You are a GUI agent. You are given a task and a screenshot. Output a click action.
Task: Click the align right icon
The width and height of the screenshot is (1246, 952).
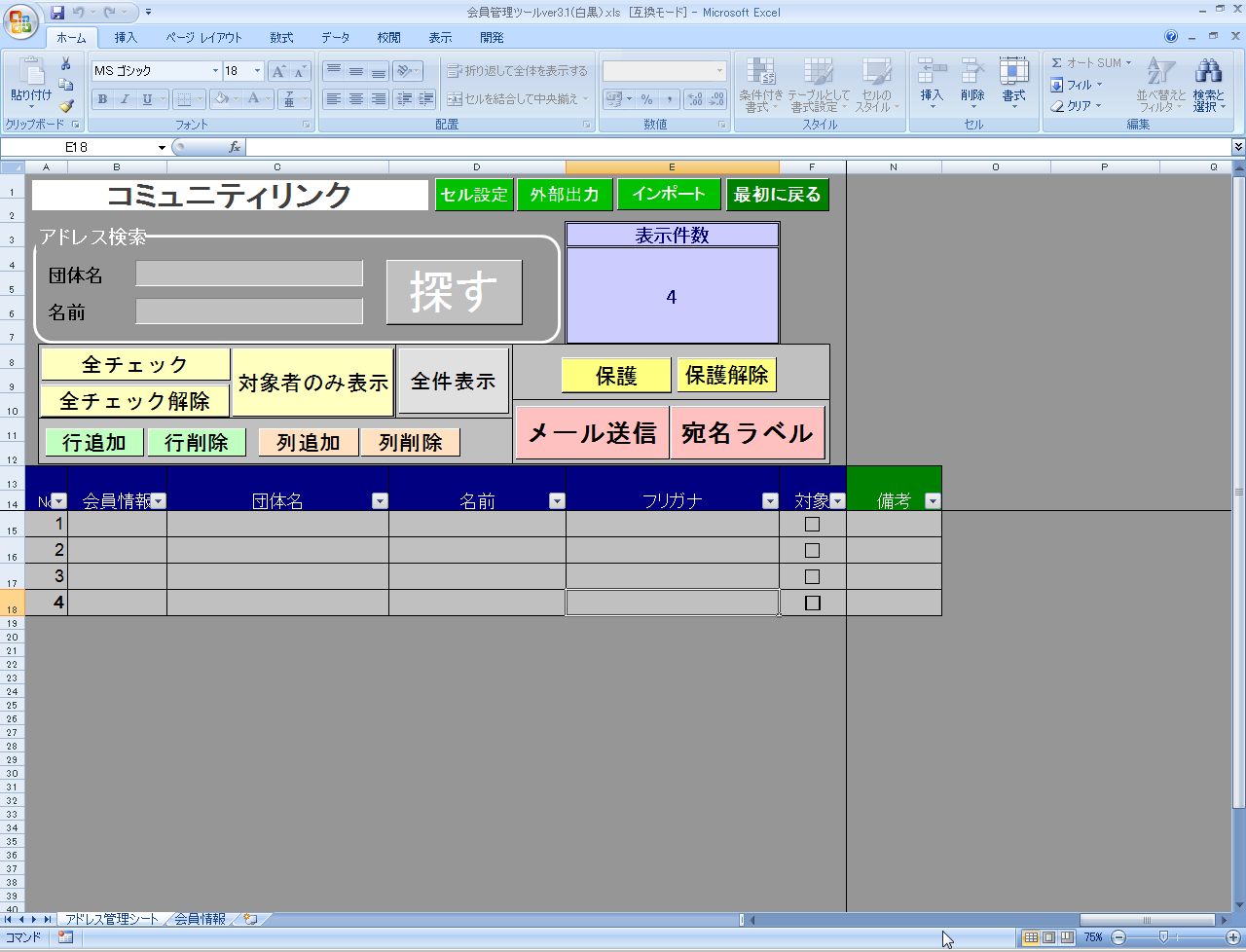(379, 99)
